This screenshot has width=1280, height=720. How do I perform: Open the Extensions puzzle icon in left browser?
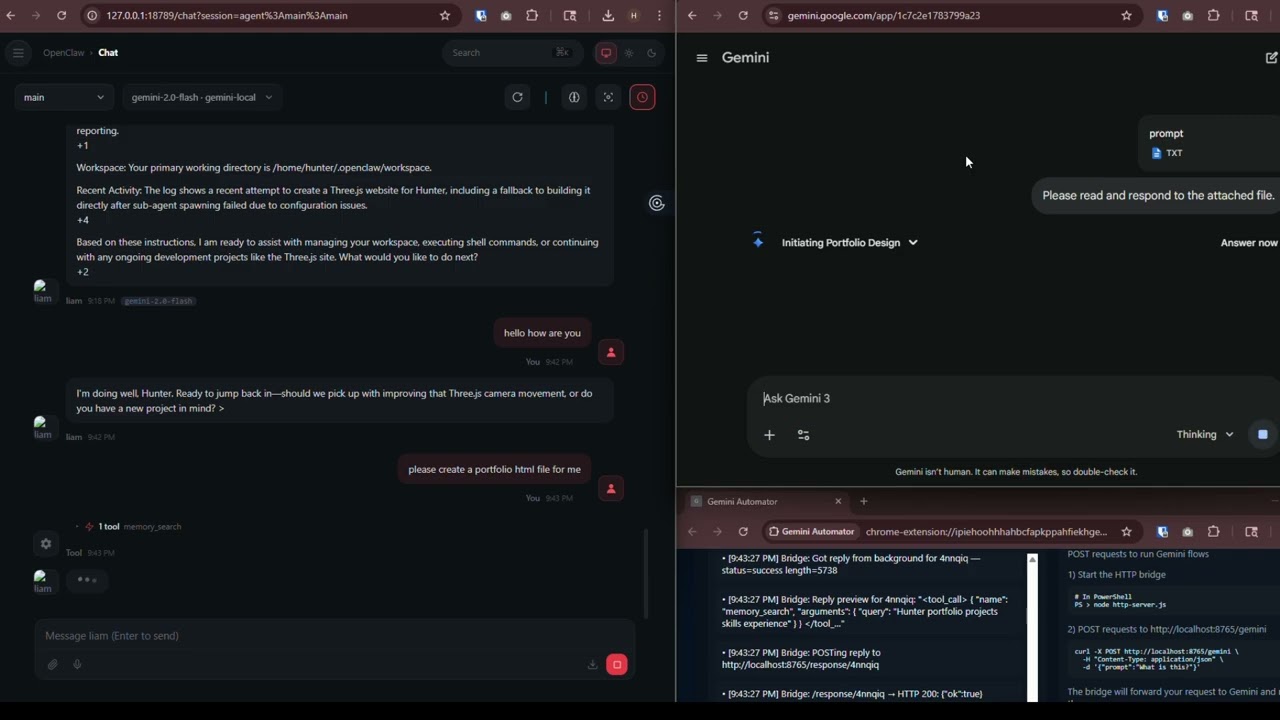[532, 15]
